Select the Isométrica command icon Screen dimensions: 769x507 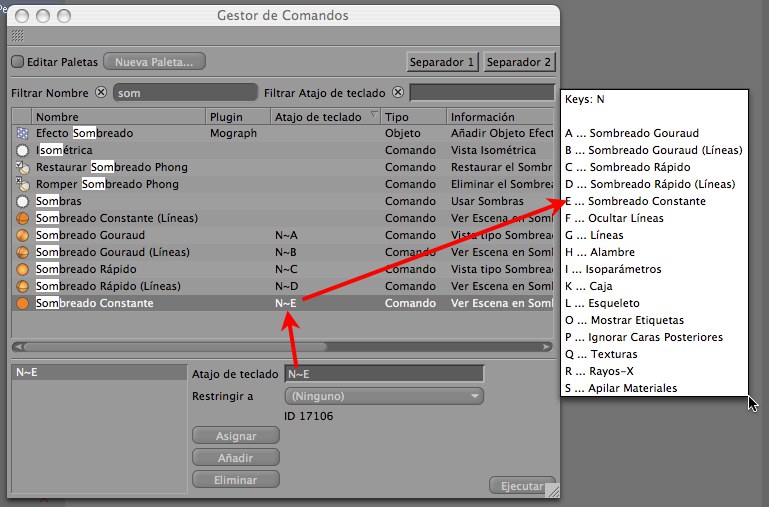tap(22, 150)
